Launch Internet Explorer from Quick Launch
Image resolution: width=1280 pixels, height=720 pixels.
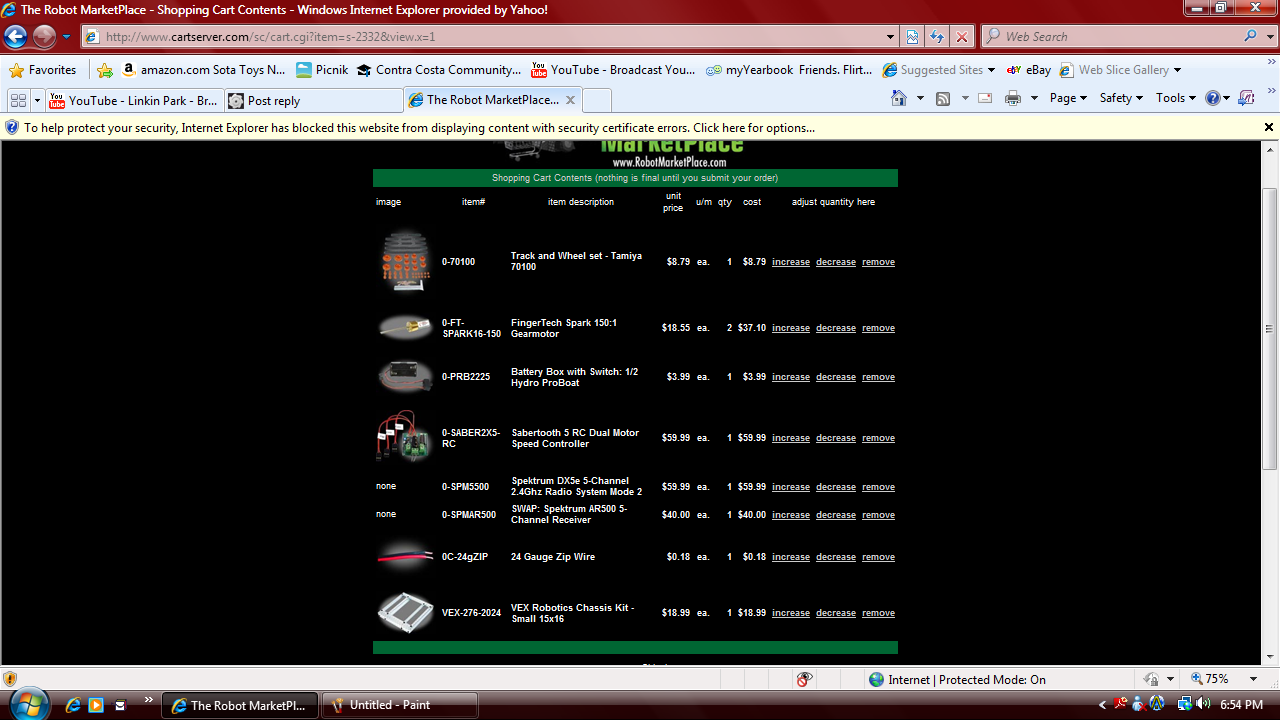(x=72, y=705)
